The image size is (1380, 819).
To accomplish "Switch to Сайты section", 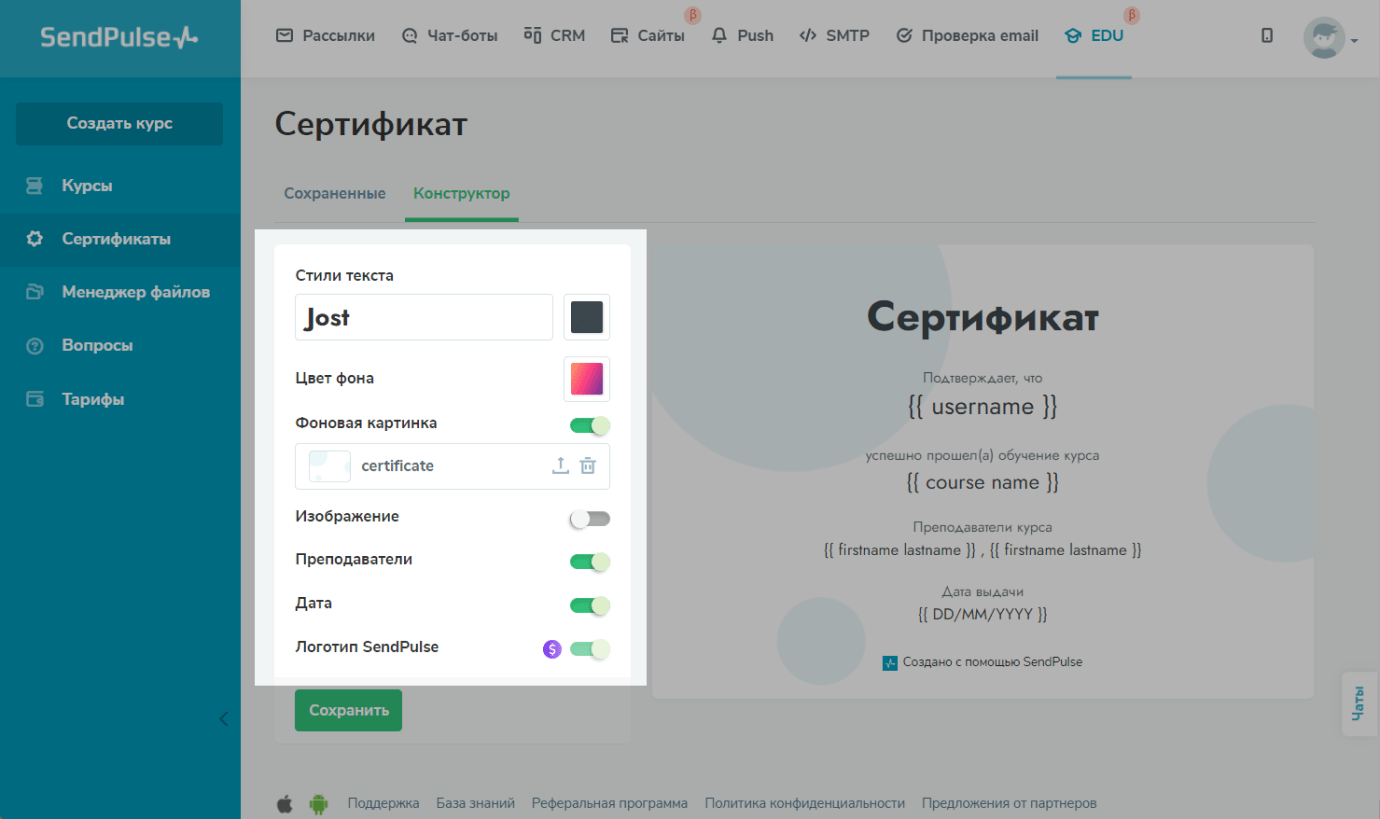I will click(x=647, y=36).
